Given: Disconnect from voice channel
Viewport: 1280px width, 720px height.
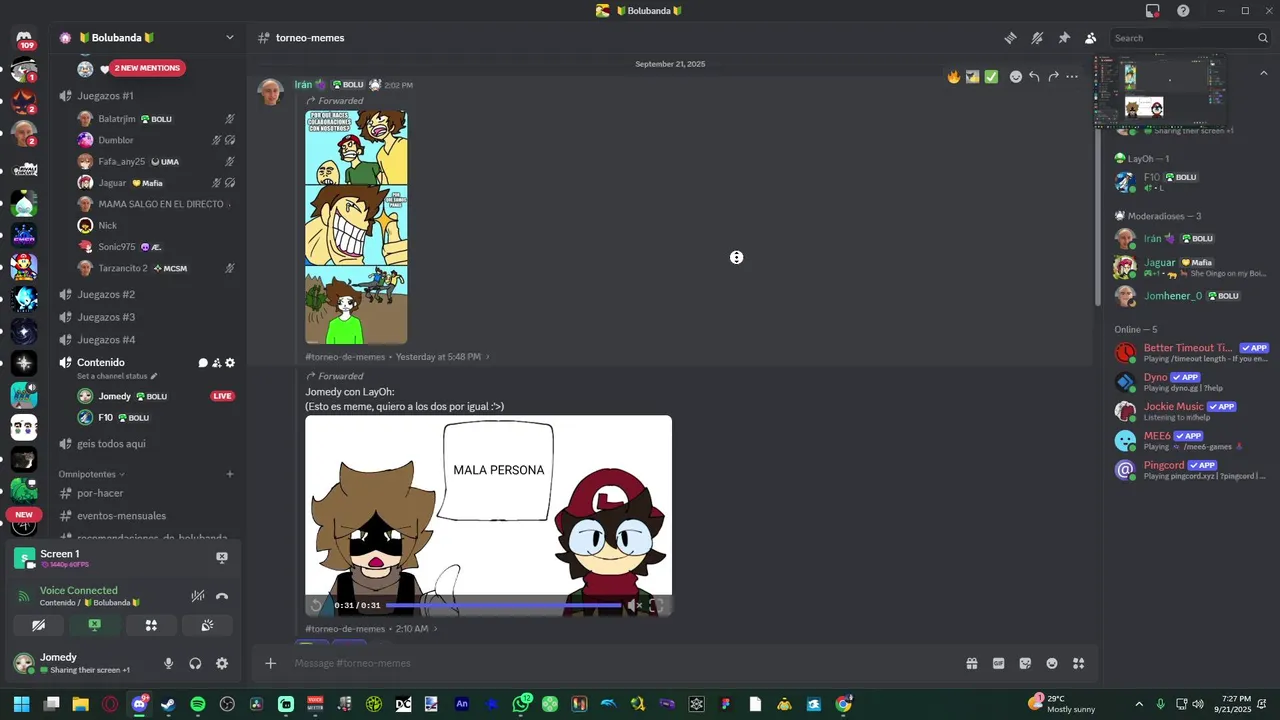Looking at the screenshot, I should click(x=222, y=596).
